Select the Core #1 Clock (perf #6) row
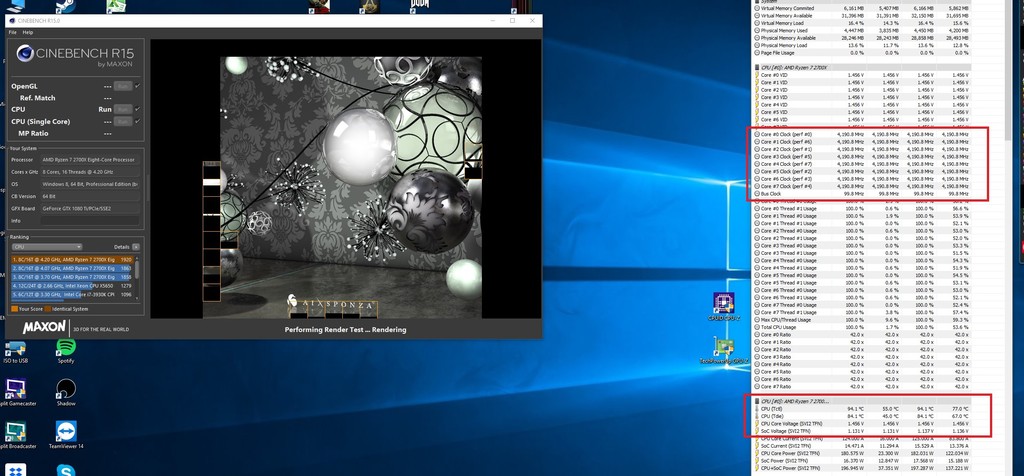 pyautogui.click(x=862, y=141)
